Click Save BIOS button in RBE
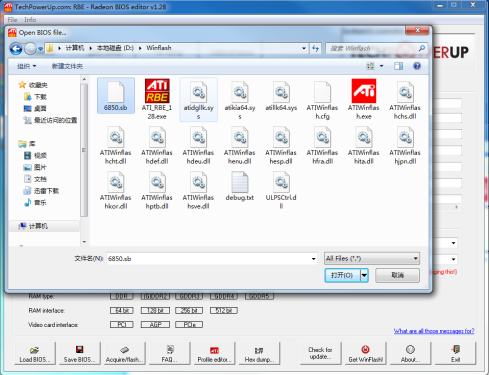The image size is (489, 375). 79,353
